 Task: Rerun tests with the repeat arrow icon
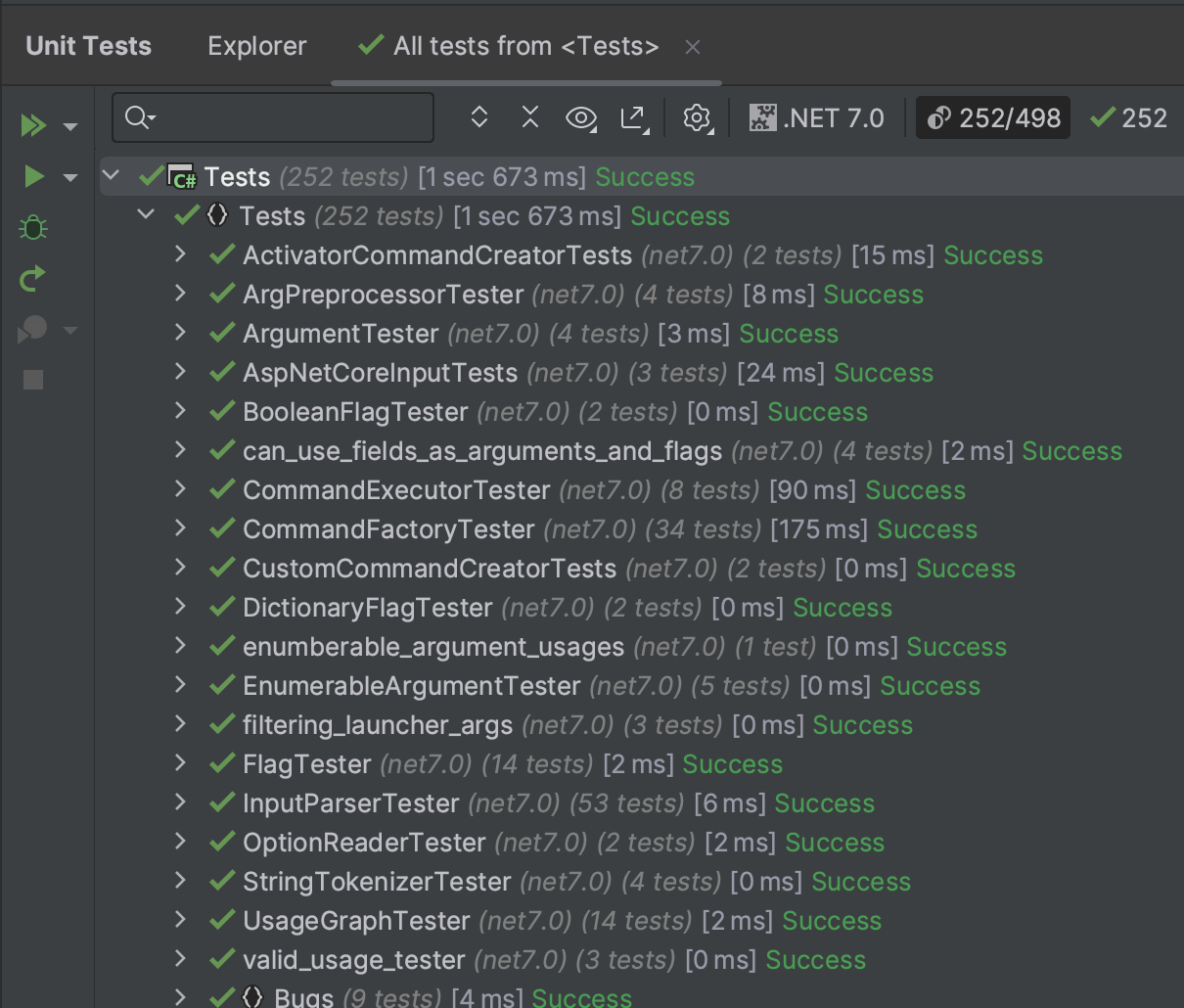pyautogui.click(x=31, y=278)
